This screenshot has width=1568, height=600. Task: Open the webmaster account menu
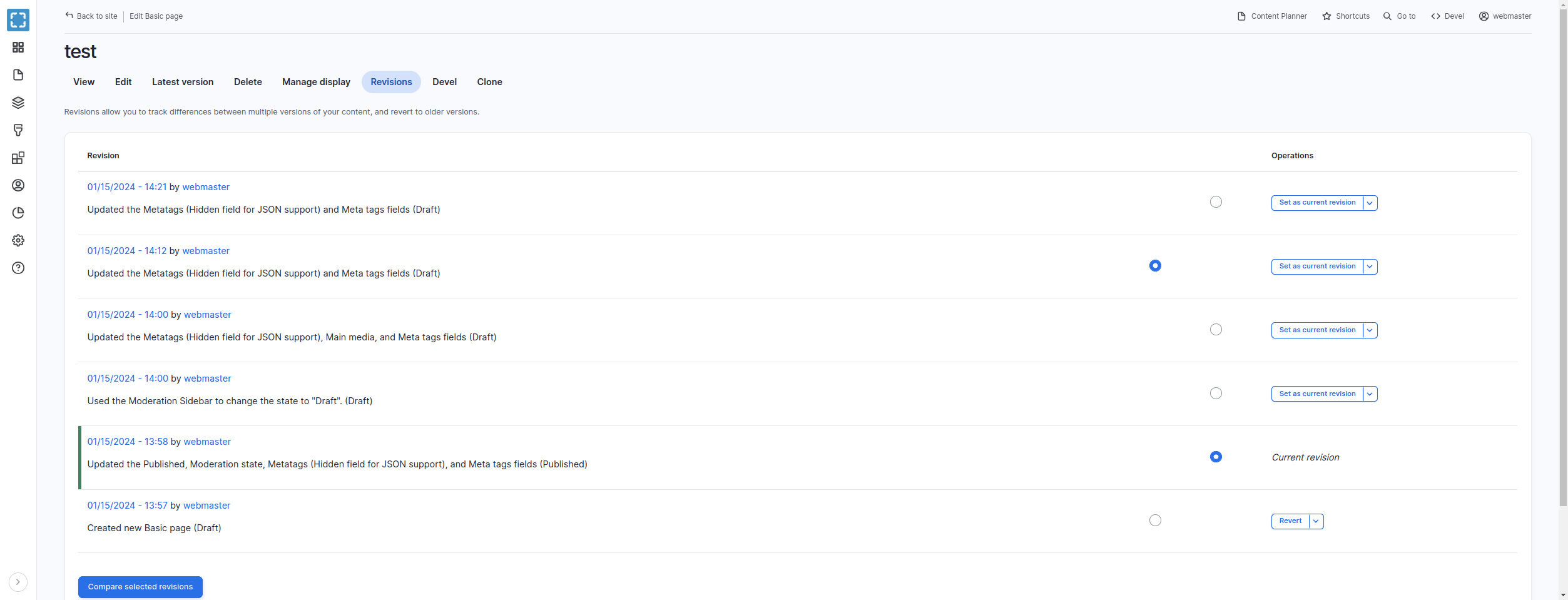point(1505,16)
